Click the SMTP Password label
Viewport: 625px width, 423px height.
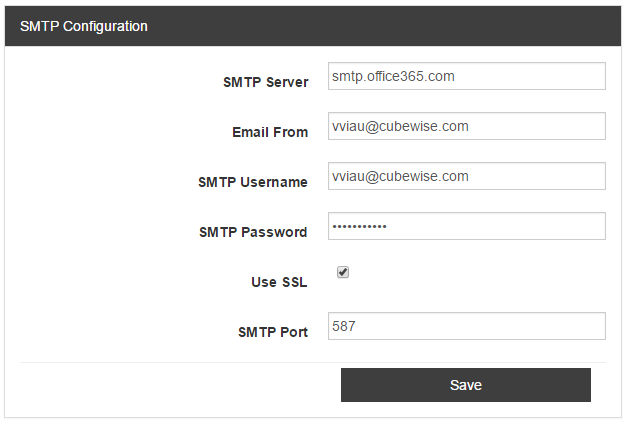coord(253,232)
